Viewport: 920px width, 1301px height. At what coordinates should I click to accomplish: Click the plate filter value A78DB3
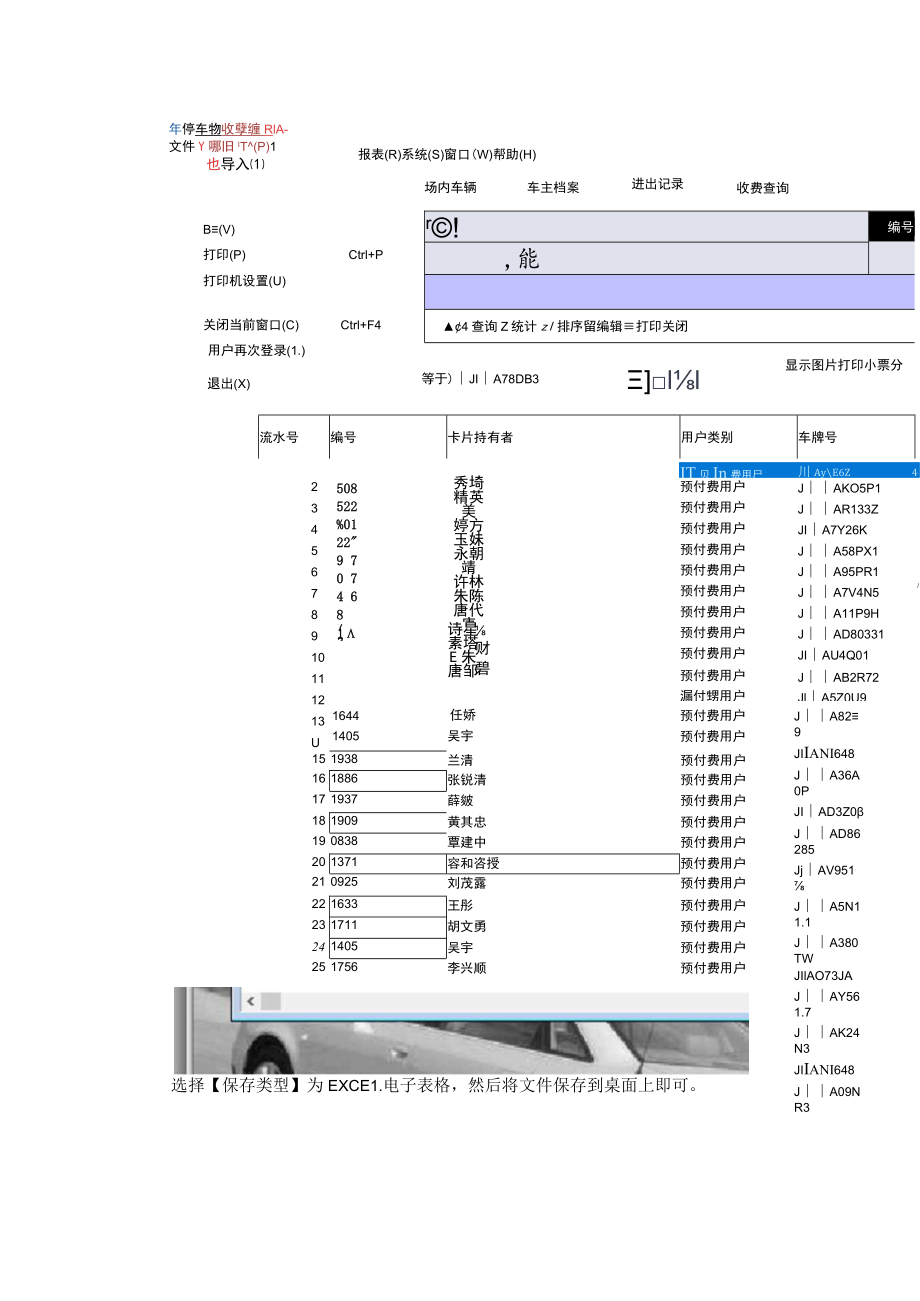[517, 379]
